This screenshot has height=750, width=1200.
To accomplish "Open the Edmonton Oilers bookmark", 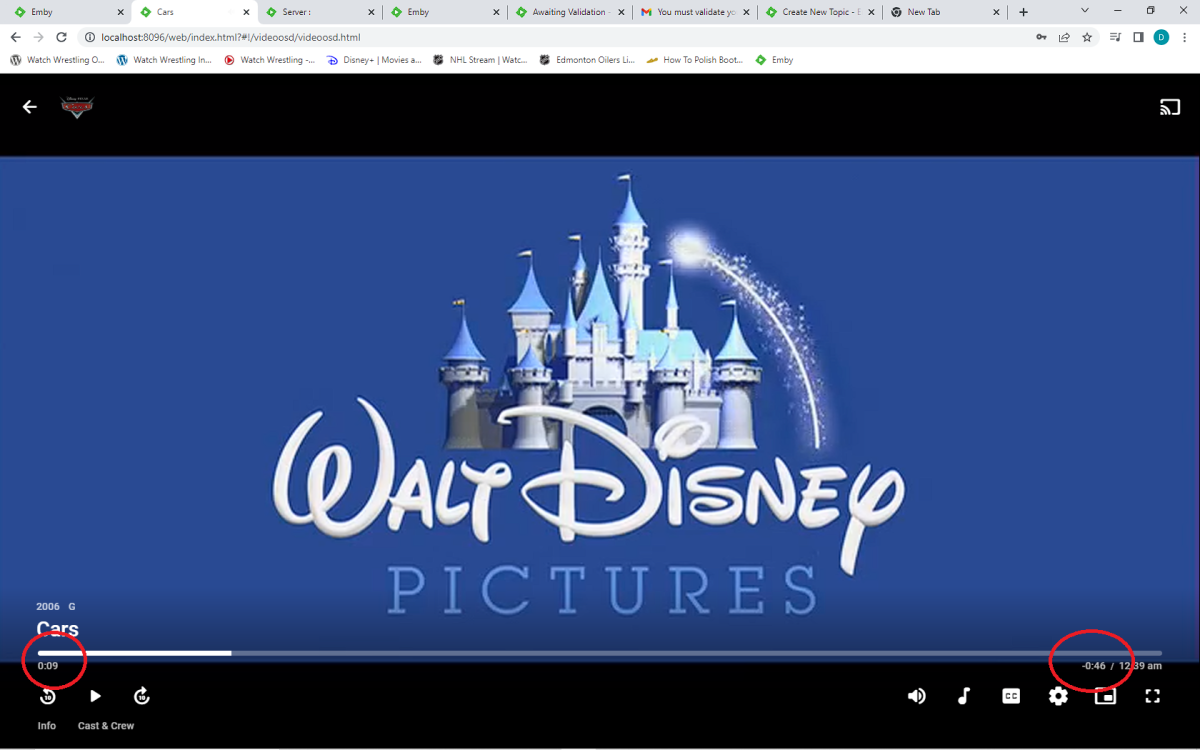I will pos(587,60).
